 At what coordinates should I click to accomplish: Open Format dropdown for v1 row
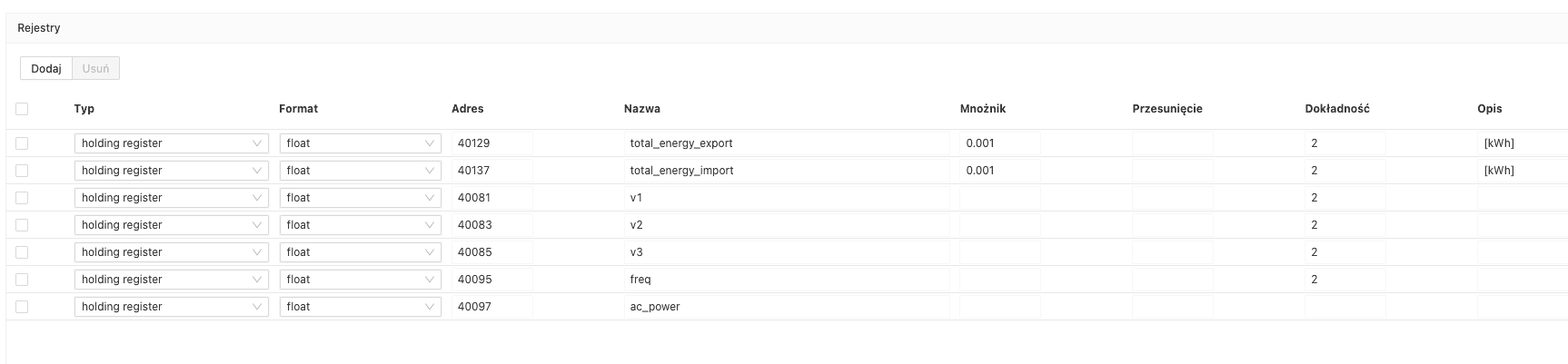[360, 198]
